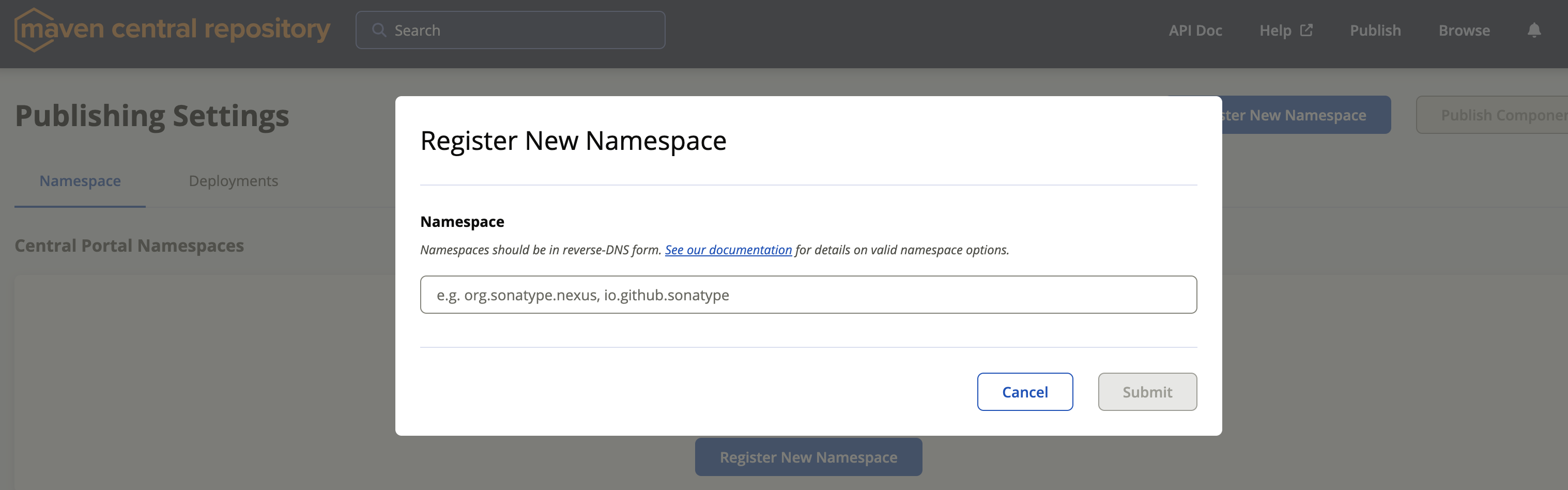This screenshot has width=1568, height=490.
Task: Open the notifications bell
Action: pyautogui.click(x=1534, y=30)
